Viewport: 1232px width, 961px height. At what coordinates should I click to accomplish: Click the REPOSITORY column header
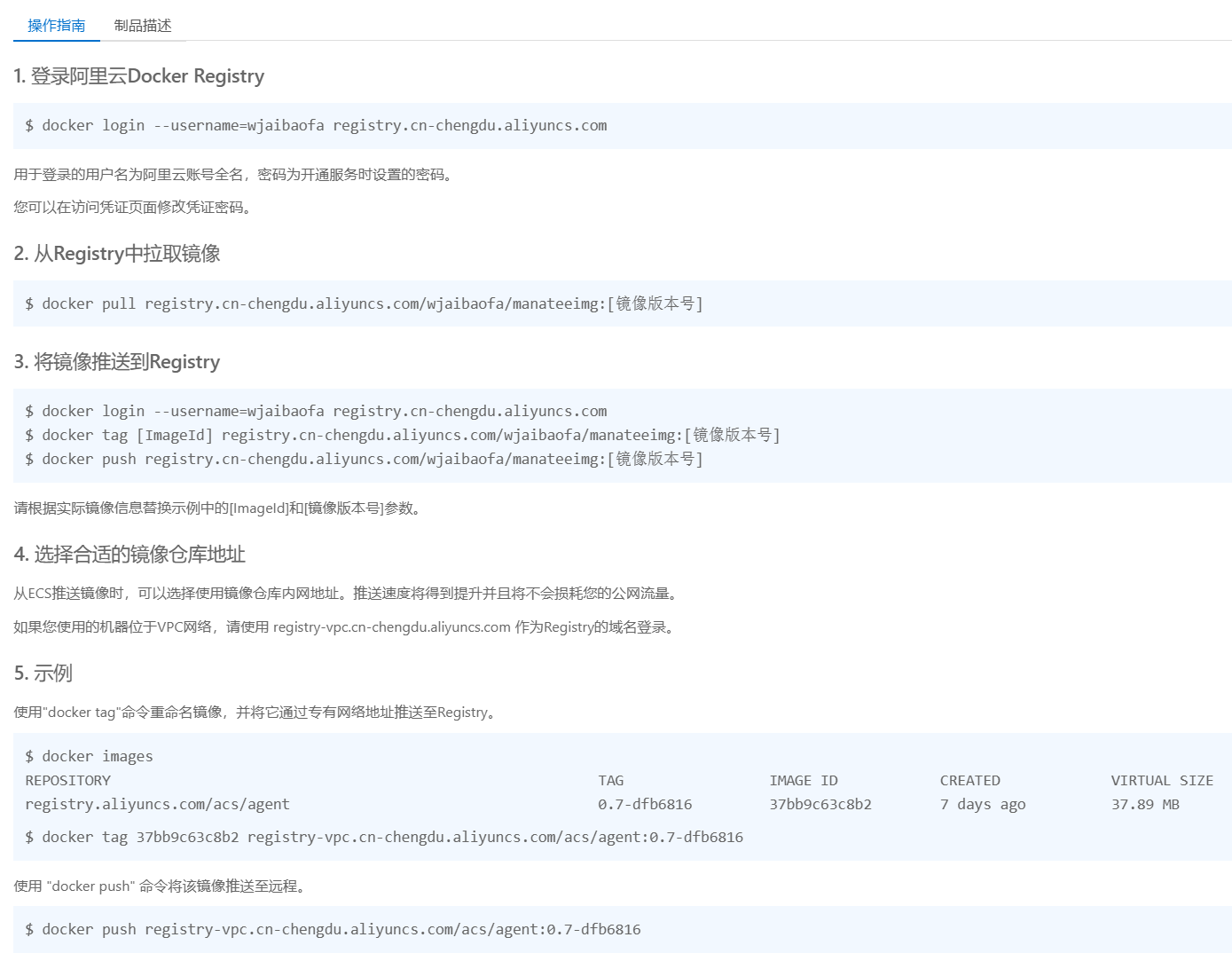pyautogui.click(x=68, y=781)
